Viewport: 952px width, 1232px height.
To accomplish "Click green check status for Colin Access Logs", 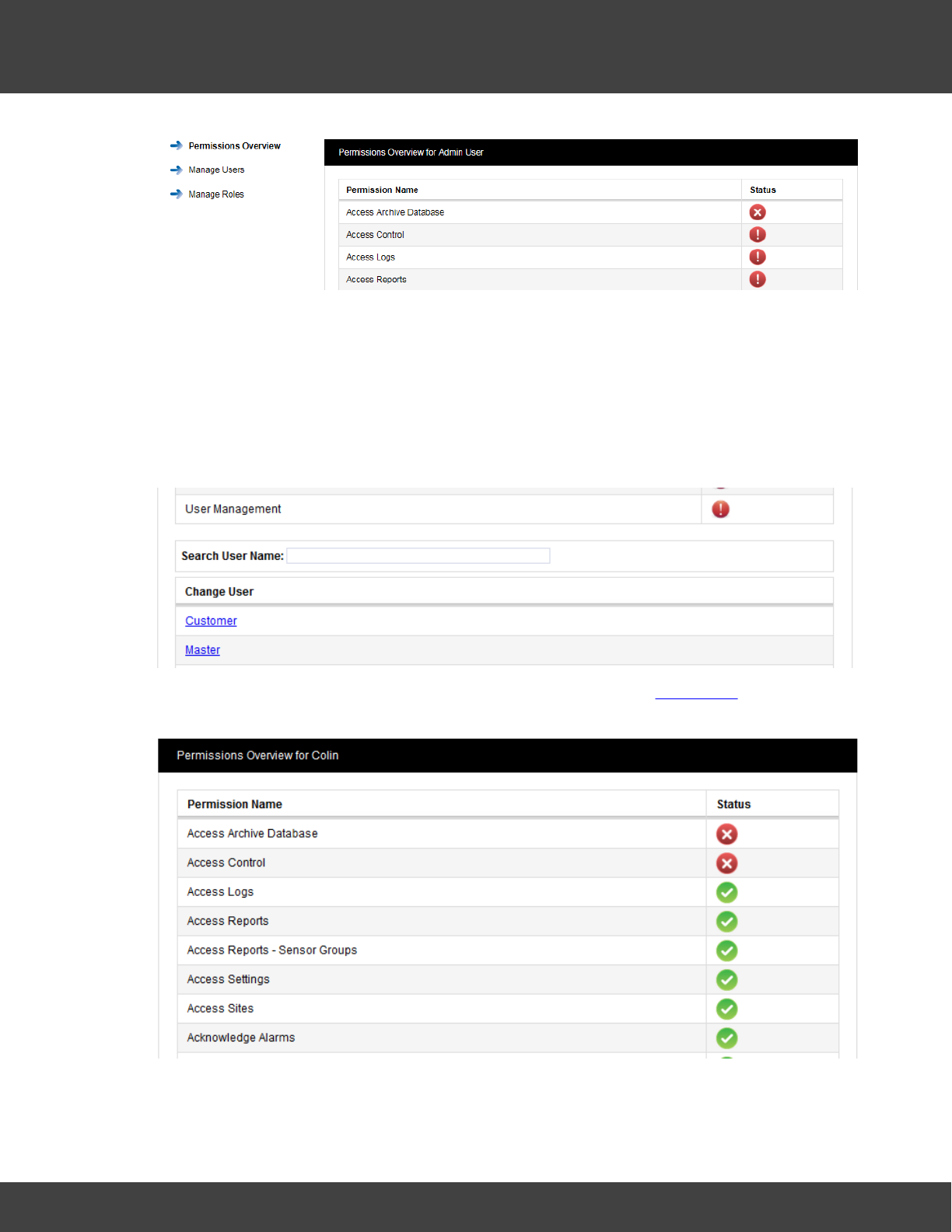I will [727, 893].
